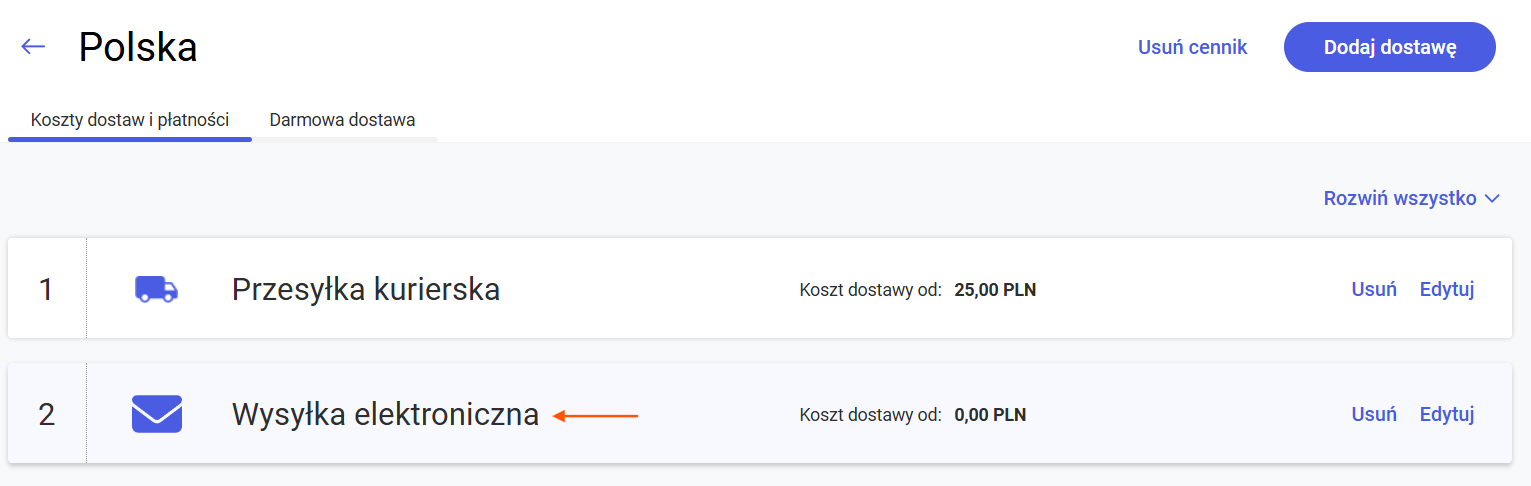Edit the Przesyłka kurierska delivery
1531x486 pixels.
click(1447, 290)
